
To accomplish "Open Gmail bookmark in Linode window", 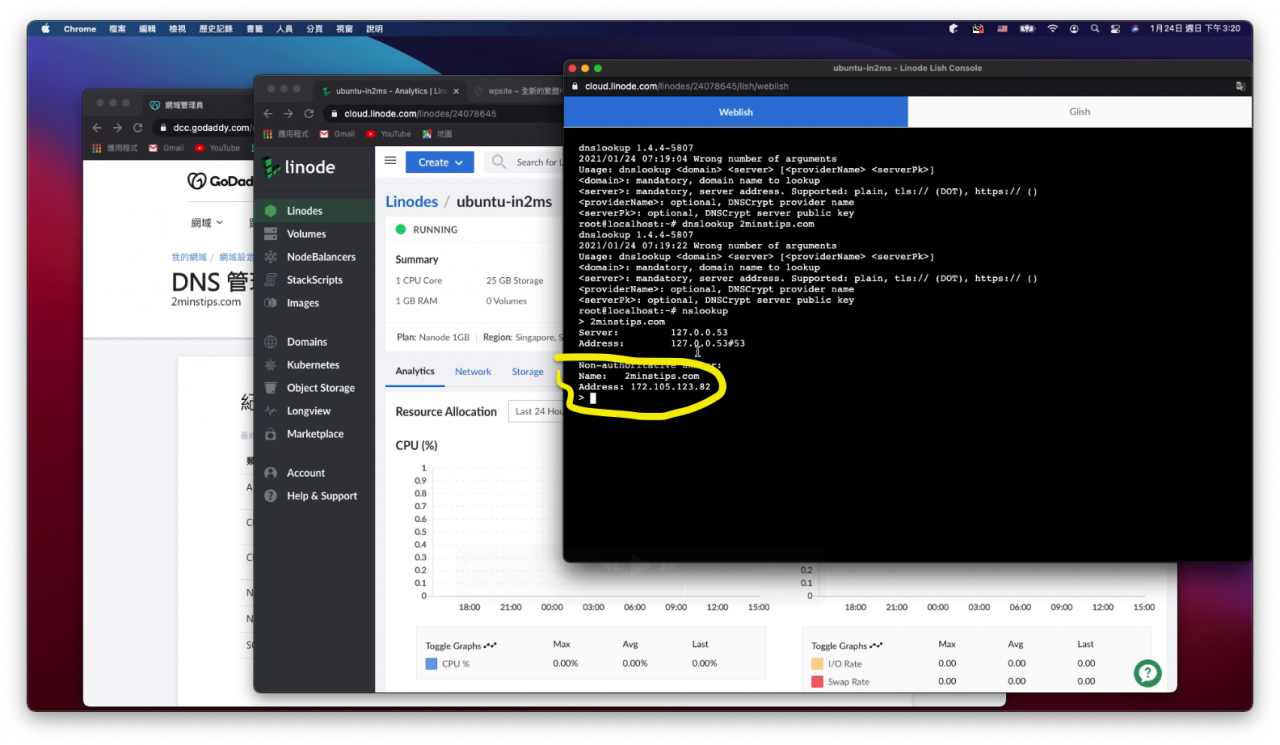I will pos(337,134).
